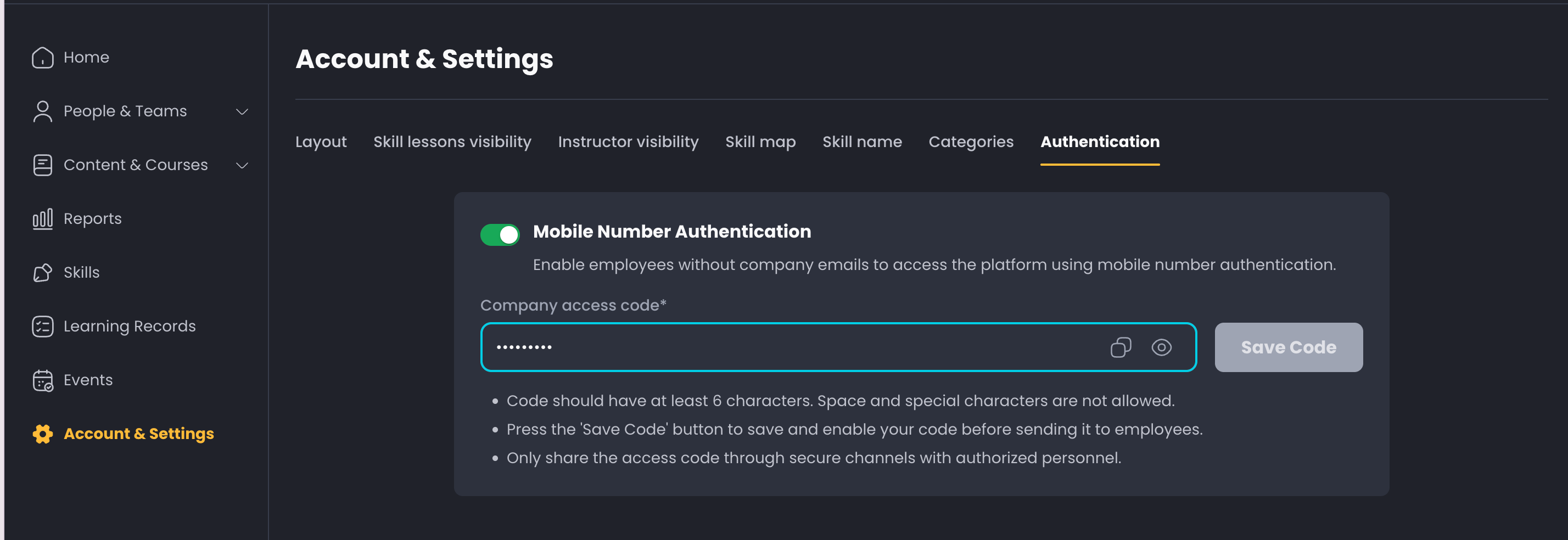Click the Content & Courses document icon
This screenshot has width=1568, height=540.
point(43,165)
